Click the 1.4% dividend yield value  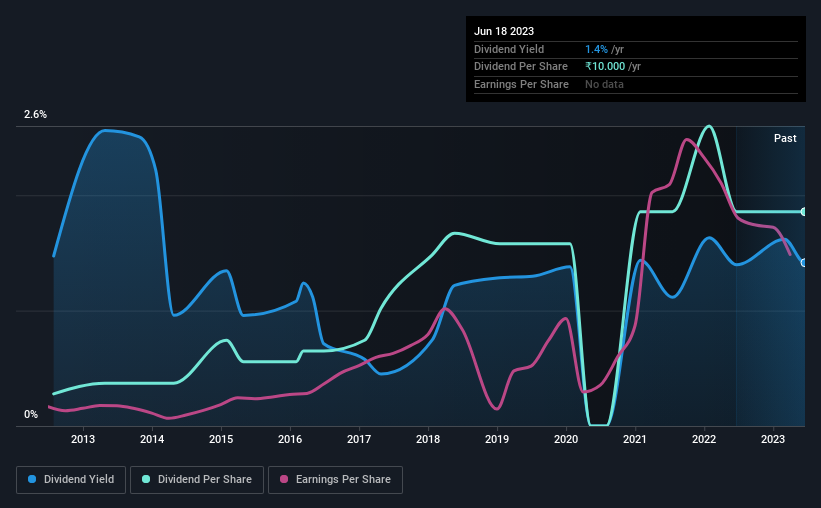pyautogui.click(x=596, y=49)
